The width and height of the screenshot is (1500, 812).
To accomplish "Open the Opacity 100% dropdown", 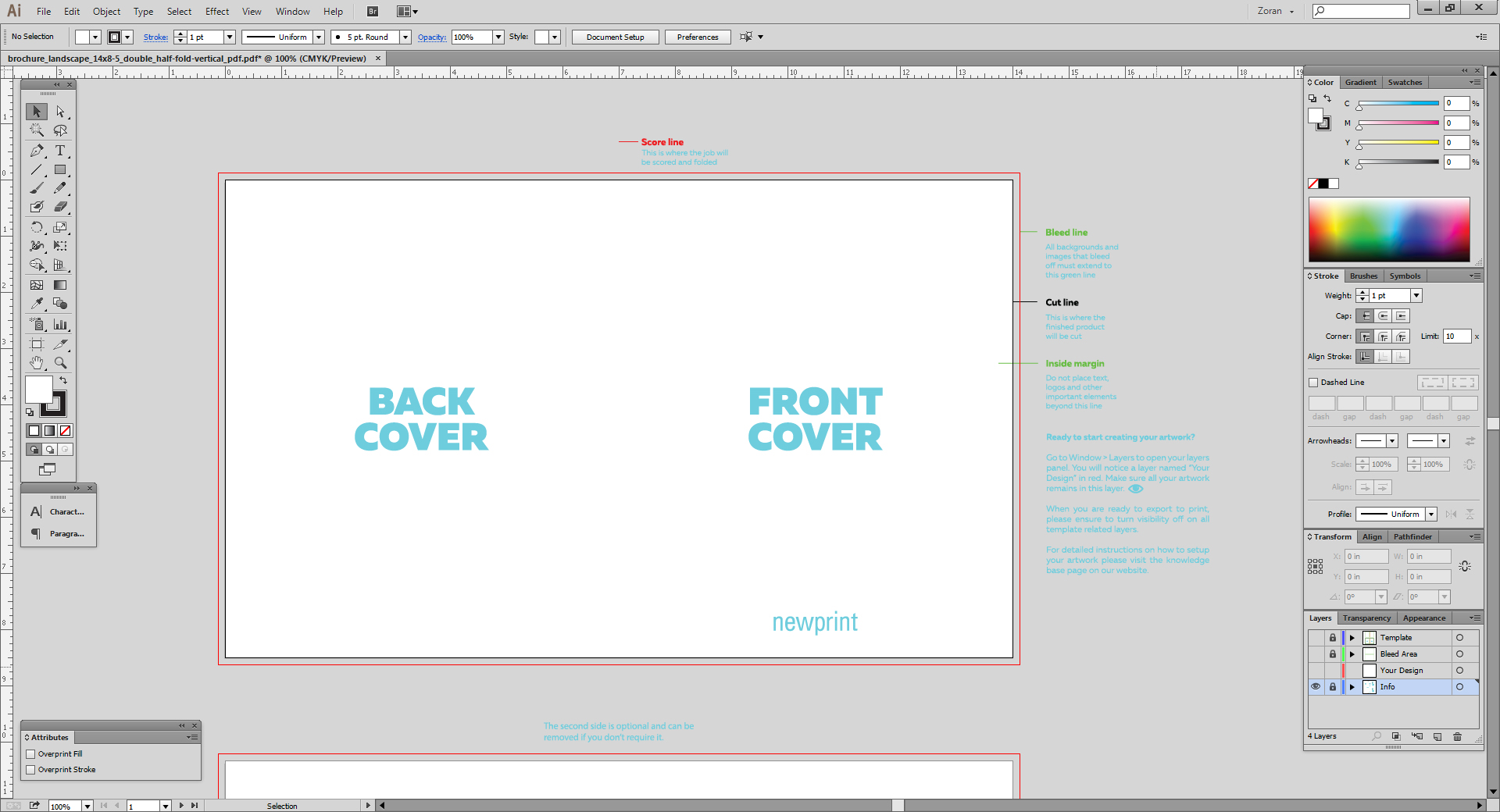I will click(x=498, y=37).
